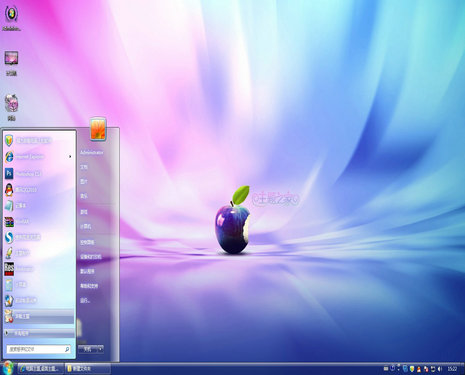The width and height of the screenshot is (465, 375).
Task: Open Documents from the Start menu right pane
Action: point(84,167)
